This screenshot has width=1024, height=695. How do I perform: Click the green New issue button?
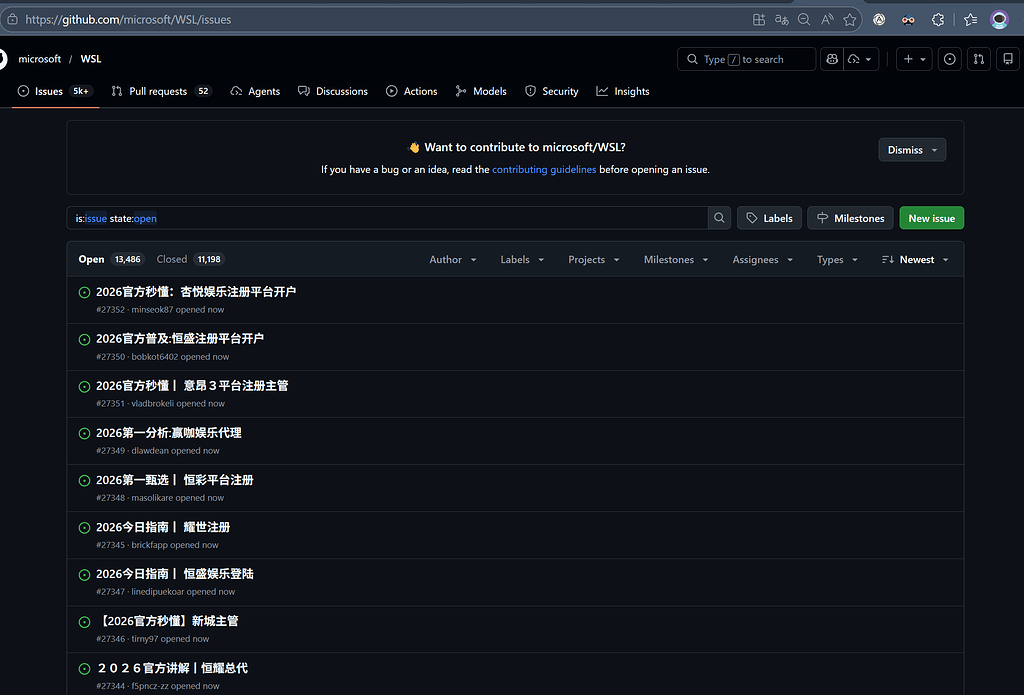tap(931, 218)
